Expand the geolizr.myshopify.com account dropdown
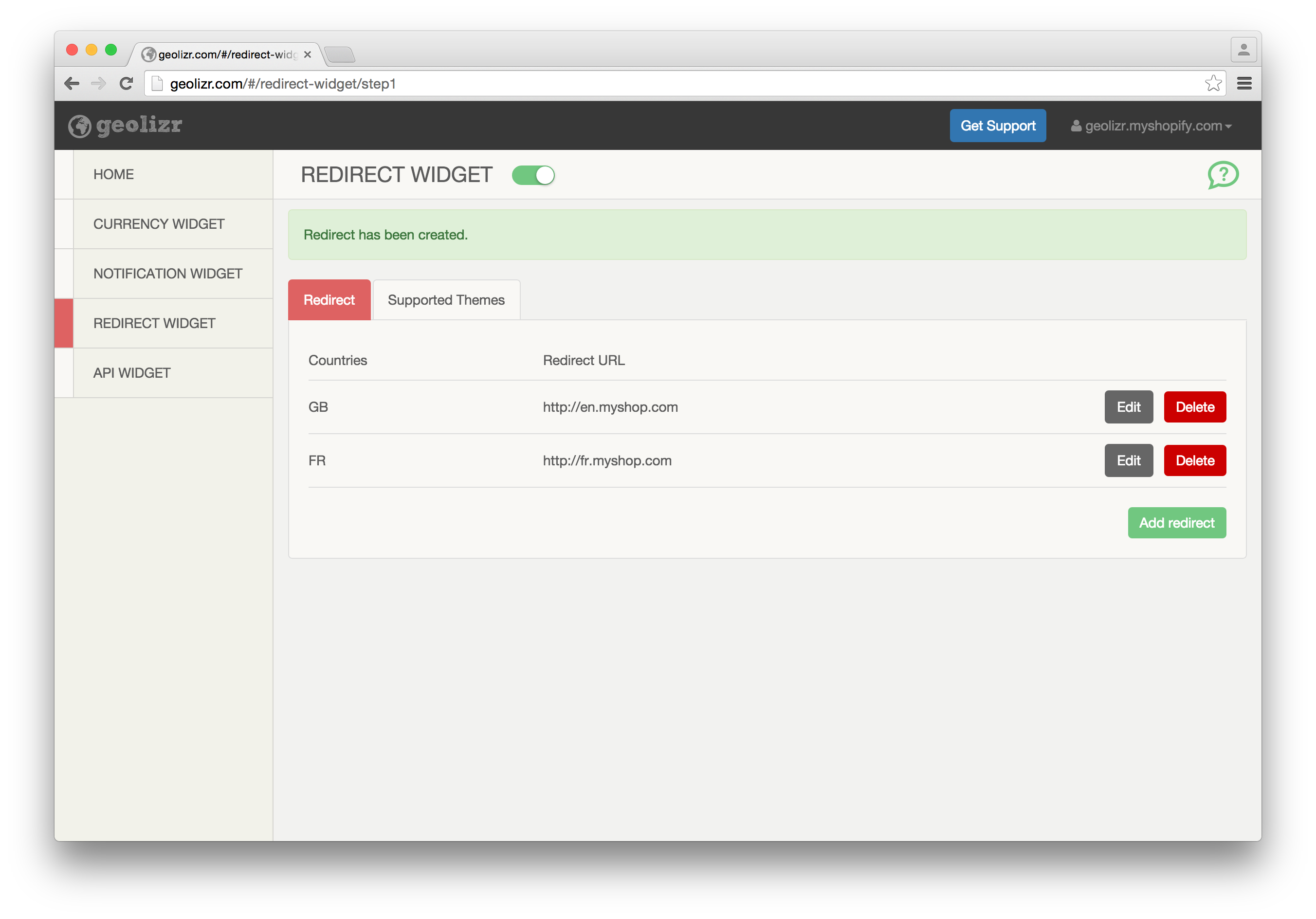The height and width of the screenshot is (919, 1316). (1151, 126)
